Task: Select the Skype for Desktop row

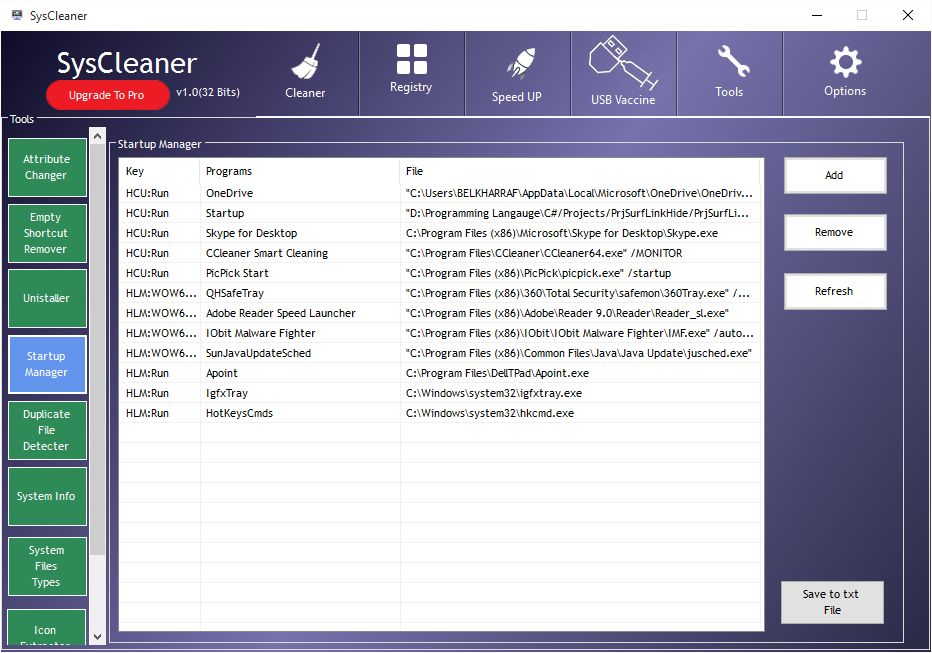Action: coord(440,234)
